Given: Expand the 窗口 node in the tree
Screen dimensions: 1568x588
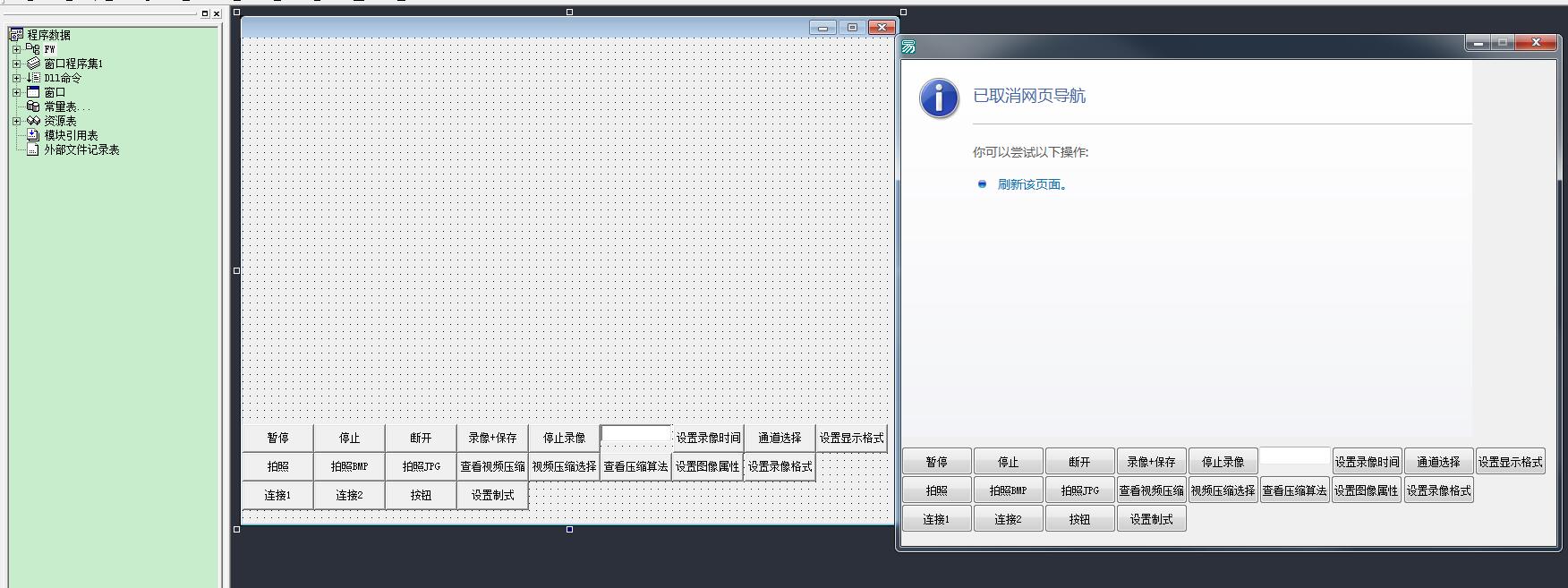Looking at the screenshot, I should click(16, 92).
